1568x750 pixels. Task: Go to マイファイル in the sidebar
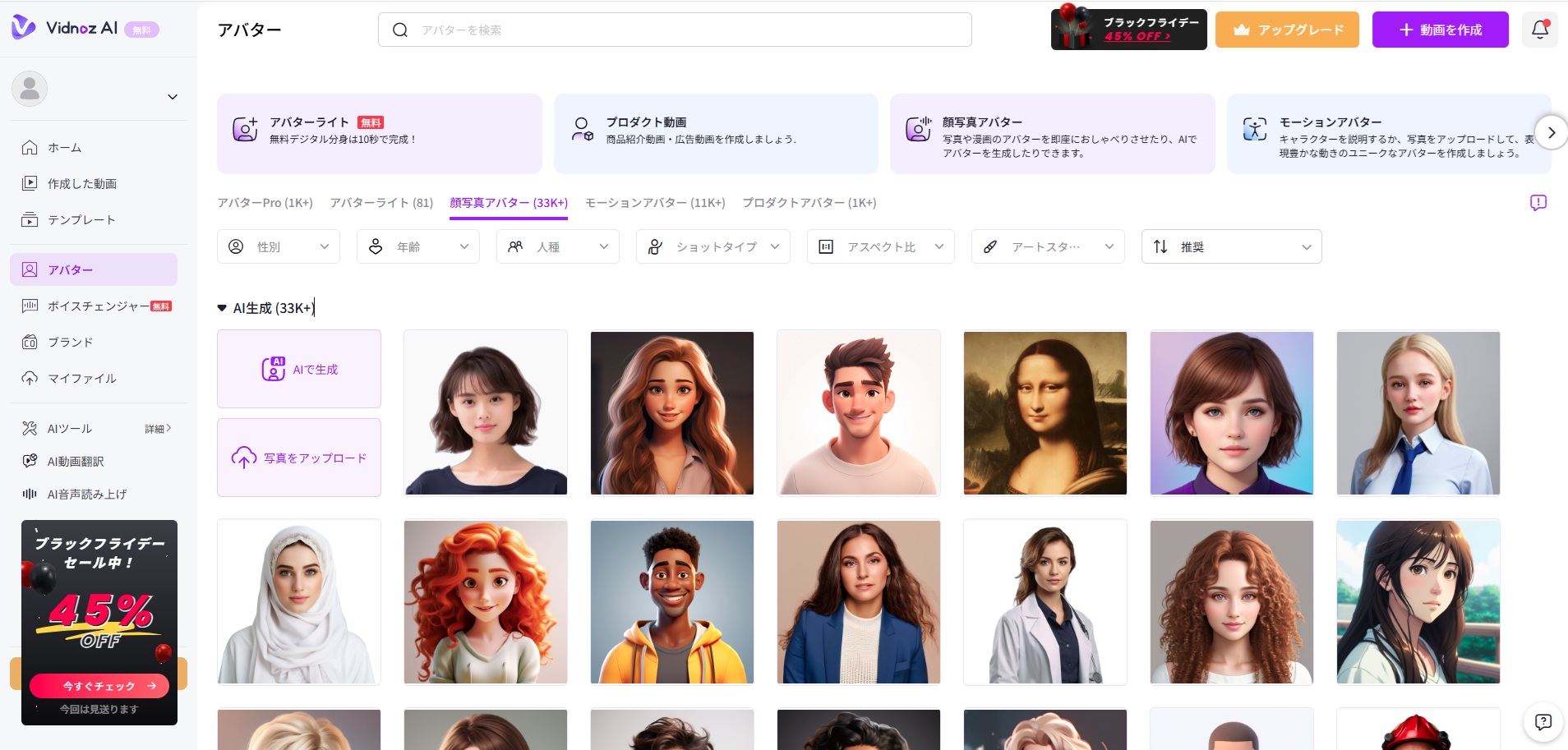coord(81,379)
